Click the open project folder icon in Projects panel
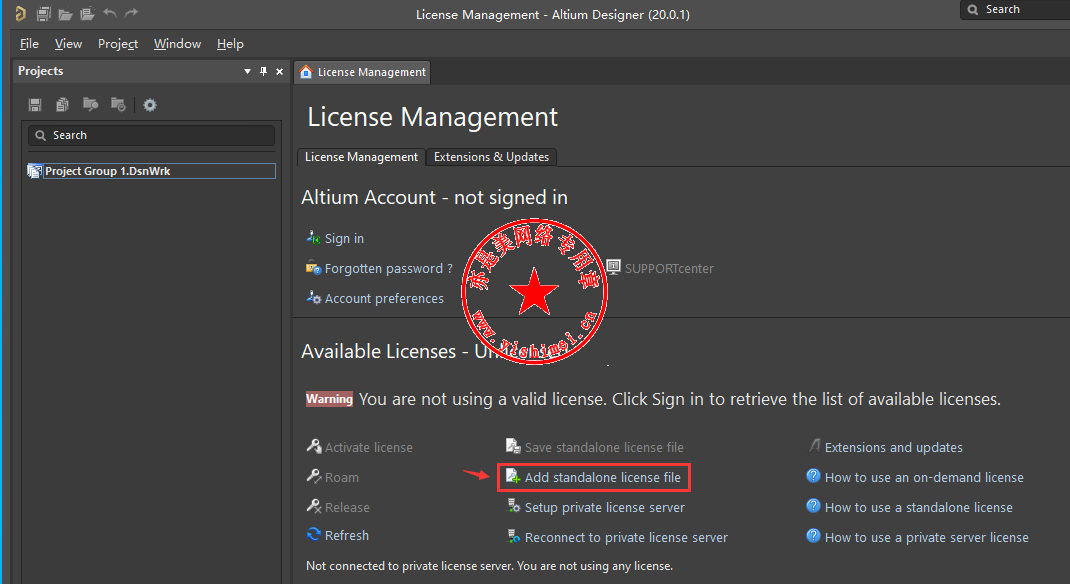This screenshot has height=584, width=1070. pos(90,104)
